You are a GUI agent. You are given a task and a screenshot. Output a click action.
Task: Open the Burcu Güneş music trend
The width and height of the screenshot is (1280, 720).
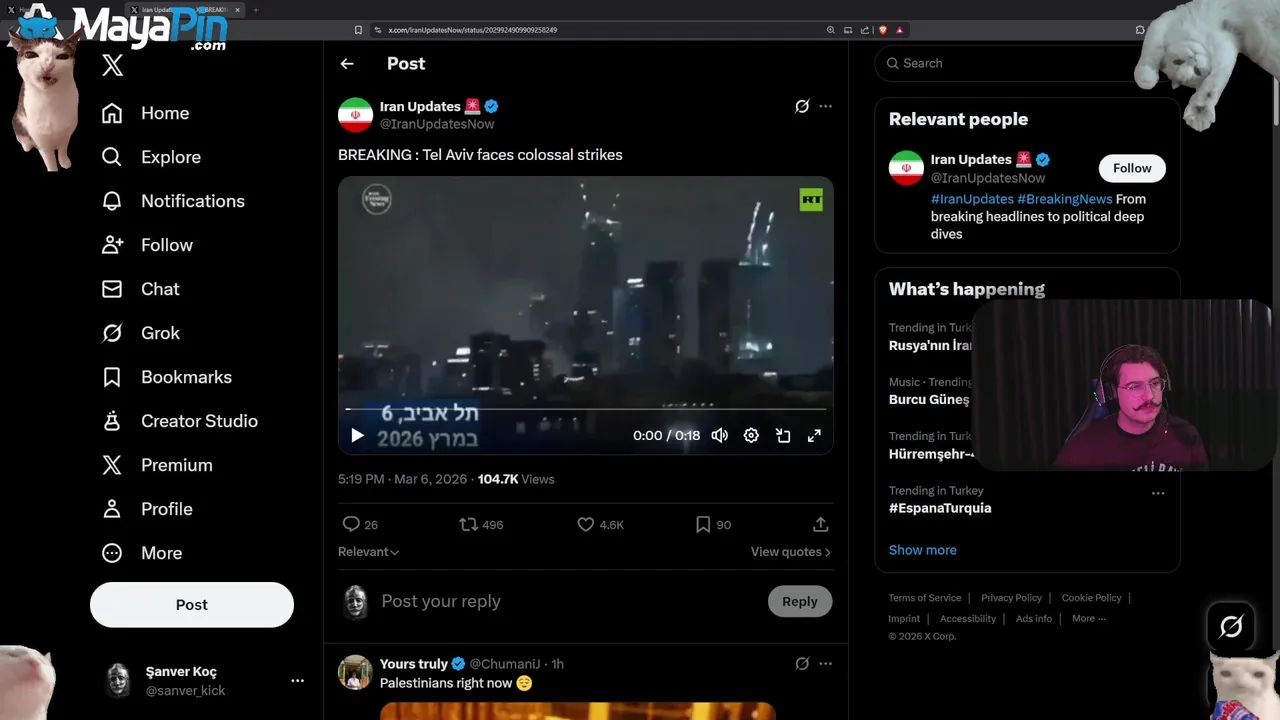[929, 400]
